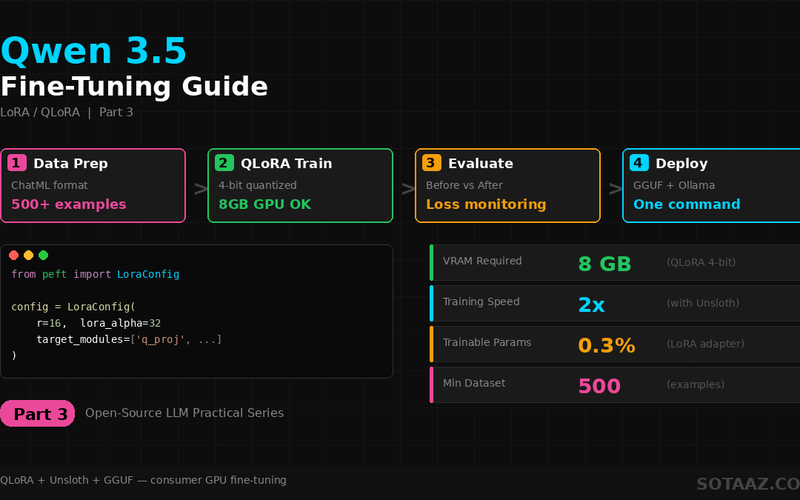Click the Loss monitoring text
The image size is (800, 500).
click(x=486, y=204)
